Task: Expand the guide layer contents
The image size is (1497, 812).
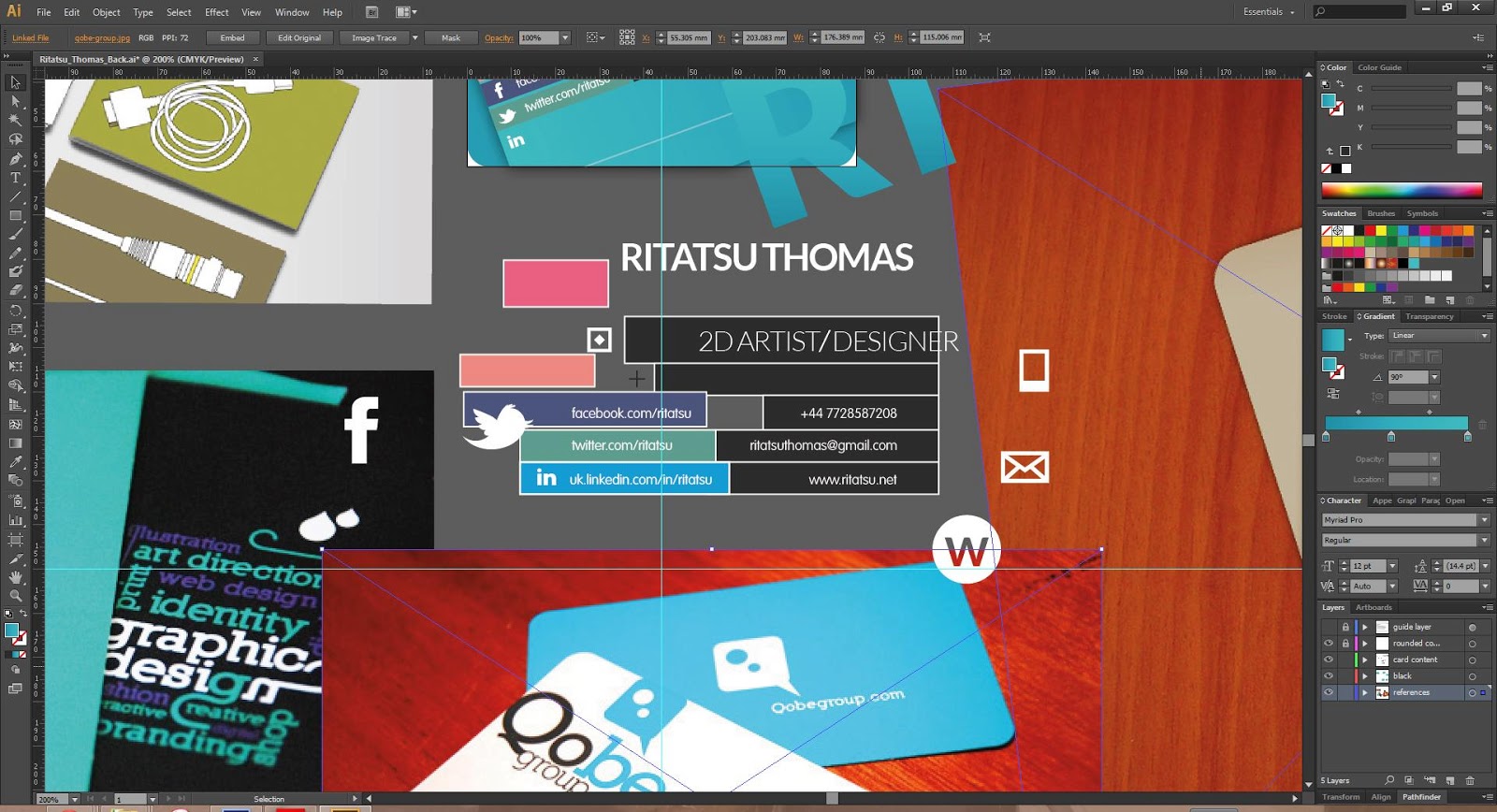Action: tap(1365, 627)
